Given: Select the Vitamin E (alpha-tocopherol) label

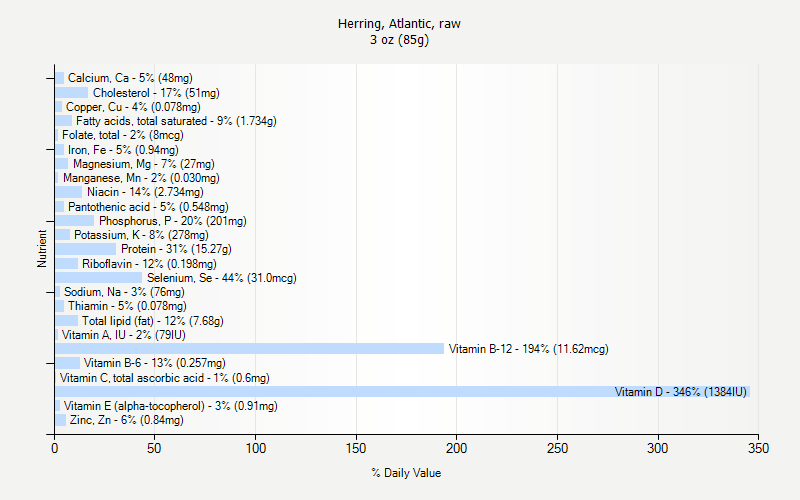Looking at the screenshot, I should (x=170, y=406).
